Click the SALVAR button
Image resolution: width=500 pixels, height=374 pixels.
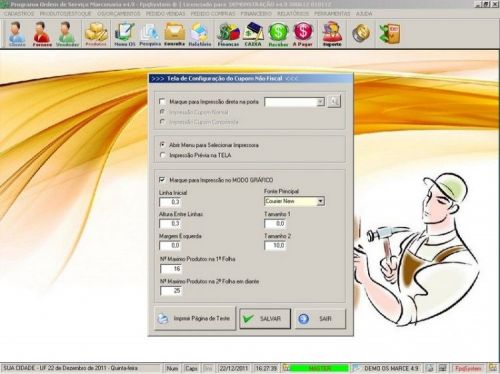pos(265,319)
